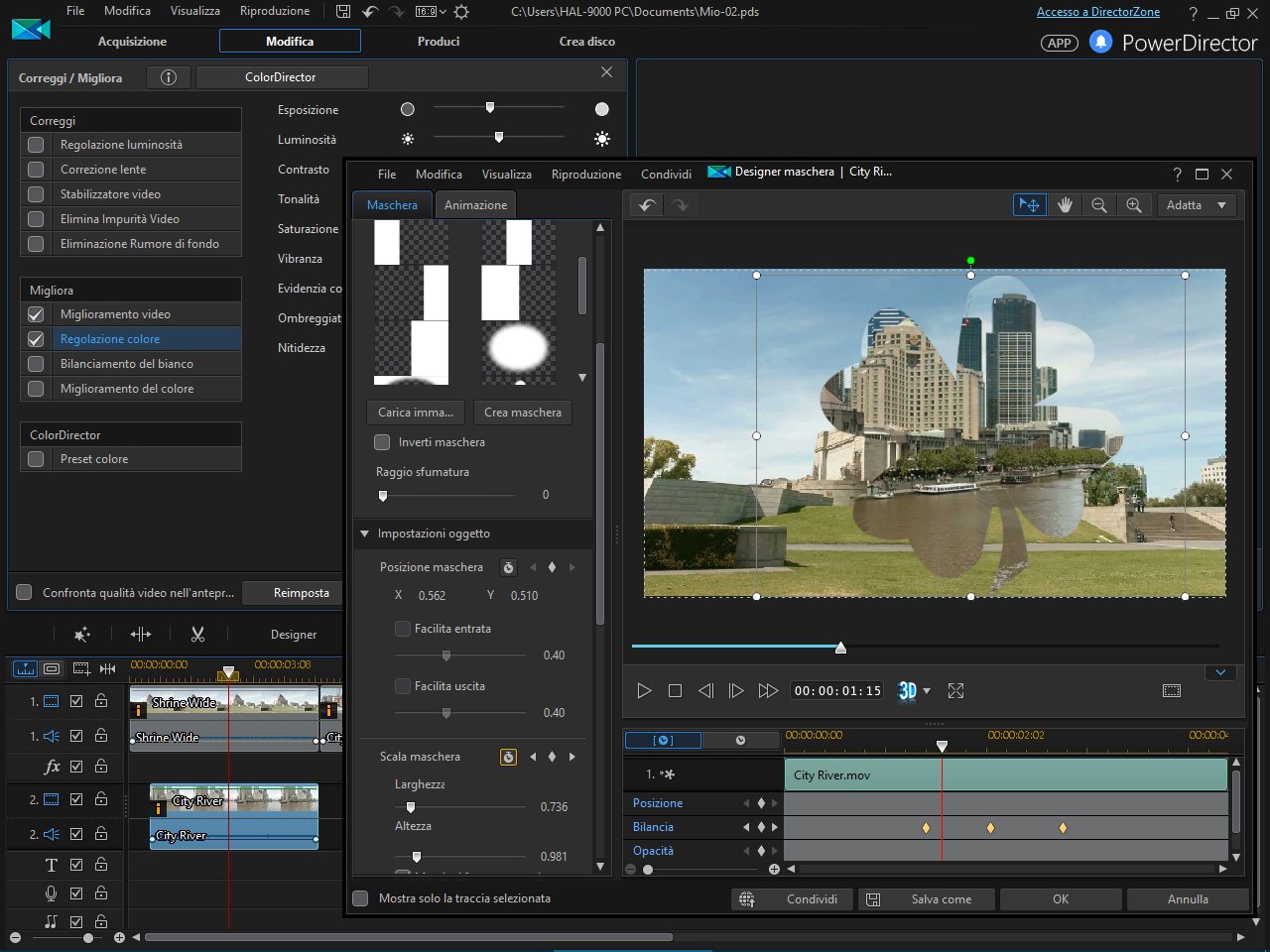1270x952 pixels.
Task: Switch to the Animazione tab
Action: click(475, 205)
